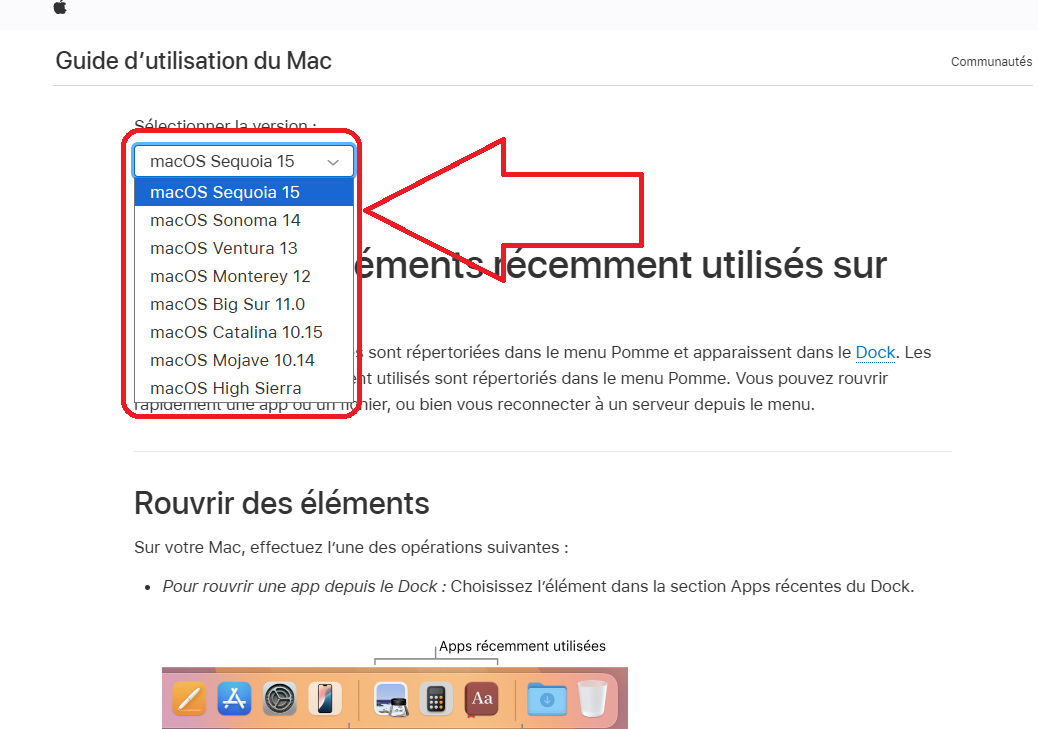1038x729 pixels.
Task: Click the iPhone Mirroring icon in the Dock
Action: 324,699
